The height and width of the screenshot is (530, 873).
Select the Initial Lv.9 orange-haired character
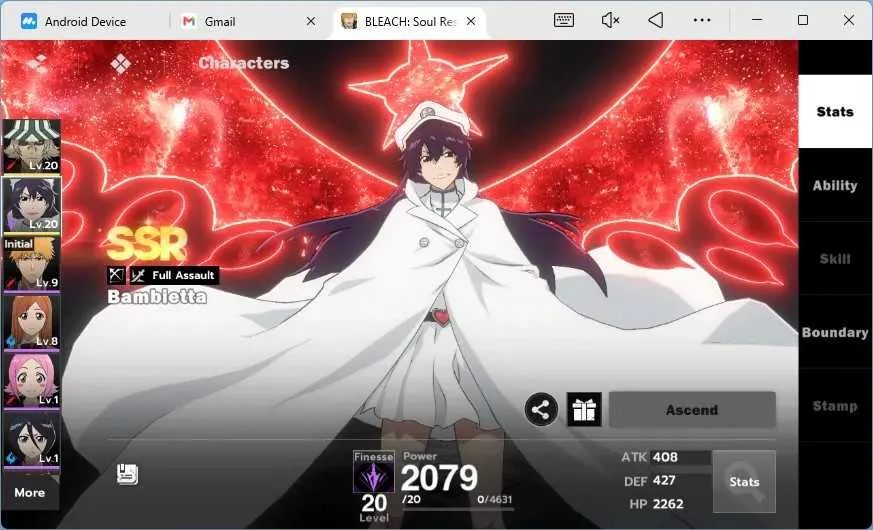pyautogui.click(x=32, y=263)
